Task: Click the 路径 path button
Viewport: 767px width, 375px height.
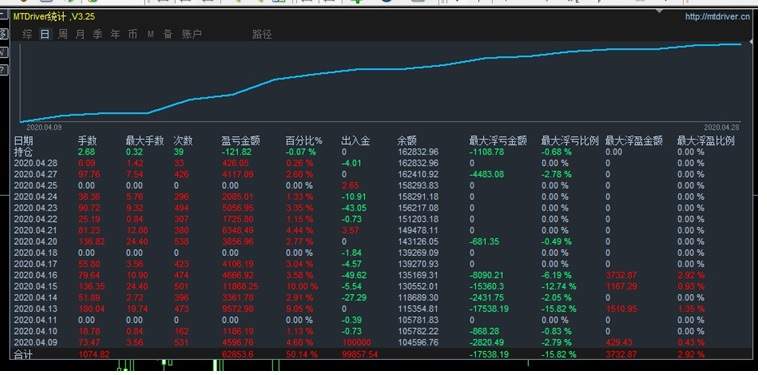Action: pos(262,34)
